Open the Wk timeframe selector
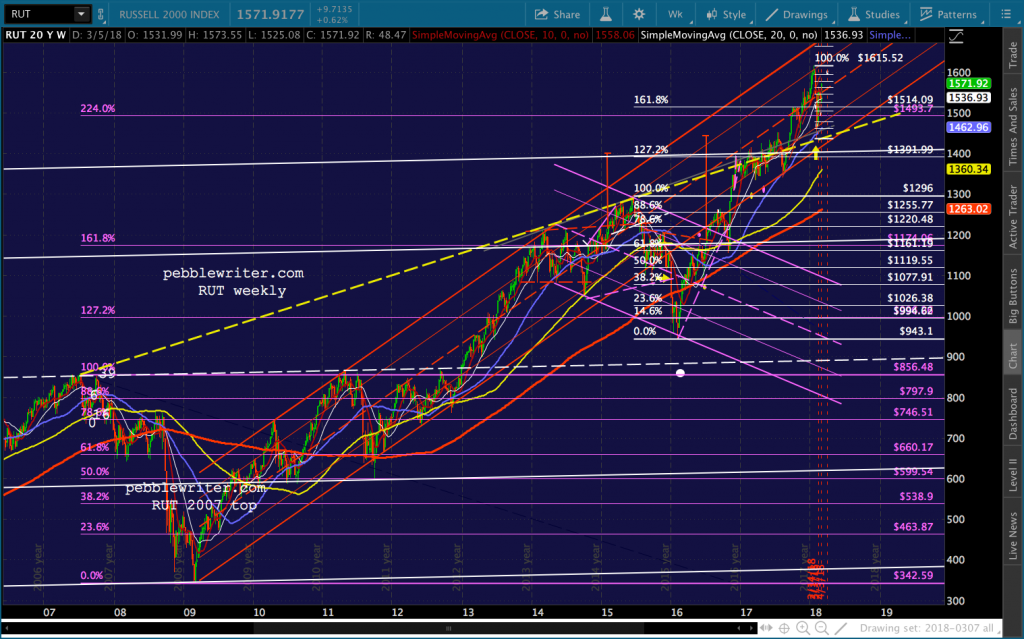The image size is (1024, 639). [675, 14]
